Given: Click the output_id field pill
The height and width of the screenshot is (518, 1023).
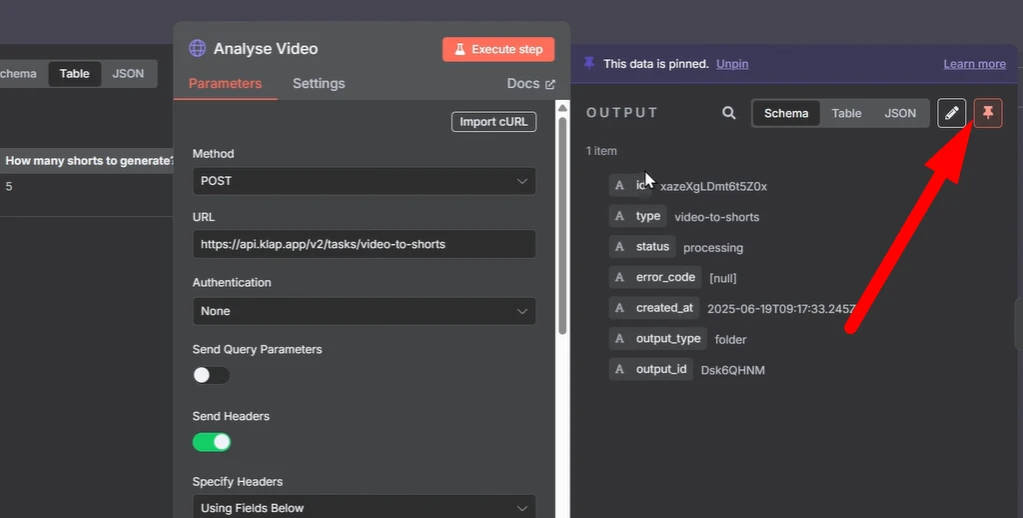Looking at the screenshot, I should 650,369.
